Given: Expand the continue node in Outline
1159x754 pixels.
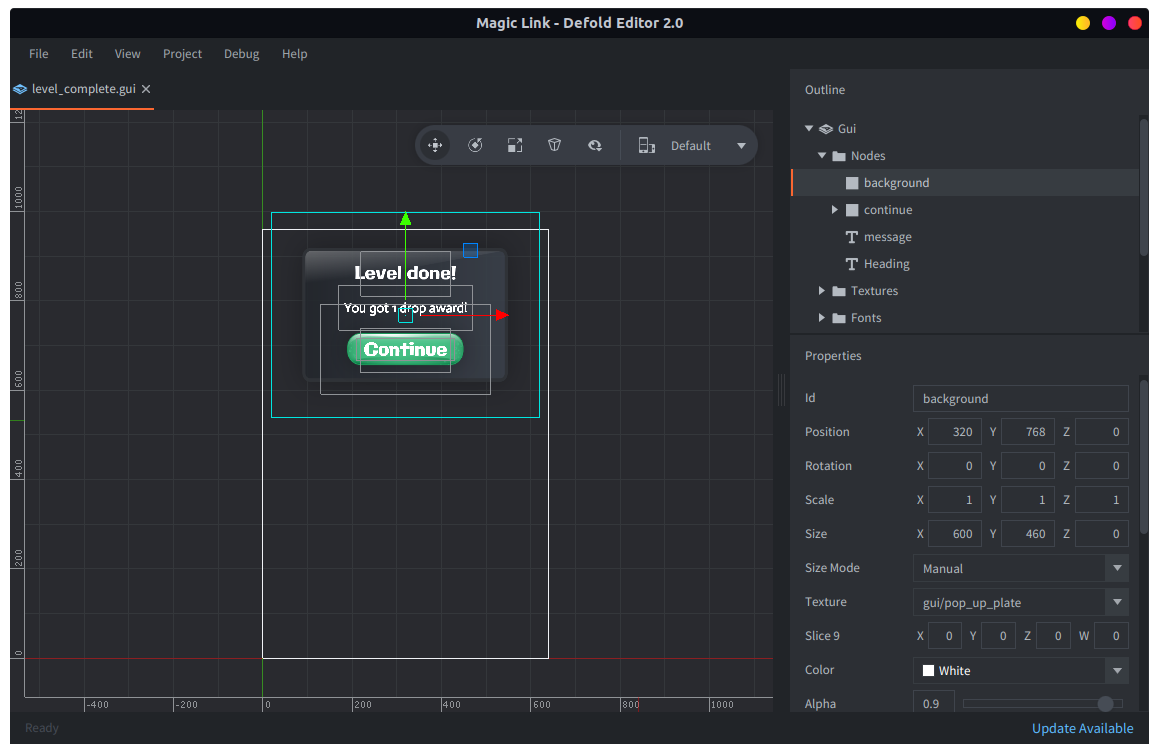Looking at the screenshot, I should [x=835, y=210].
